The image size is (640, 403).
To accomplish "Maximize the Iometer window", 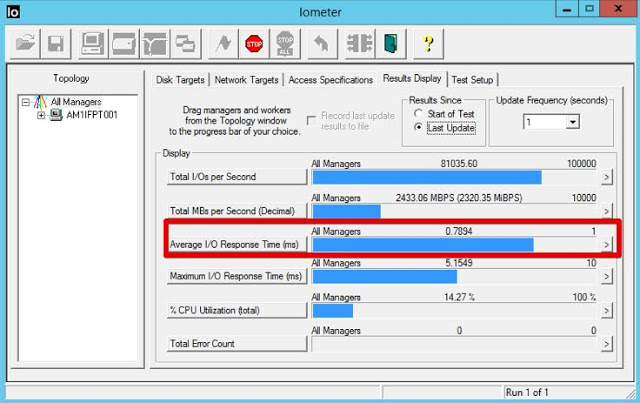I will [x=589, y=9].
